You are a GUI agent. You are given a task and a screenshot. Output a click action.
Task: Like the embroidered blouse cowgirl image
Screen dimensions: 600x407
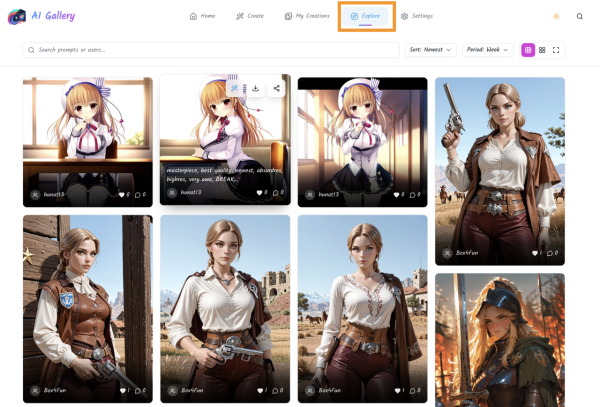click(x=399, y=391)
